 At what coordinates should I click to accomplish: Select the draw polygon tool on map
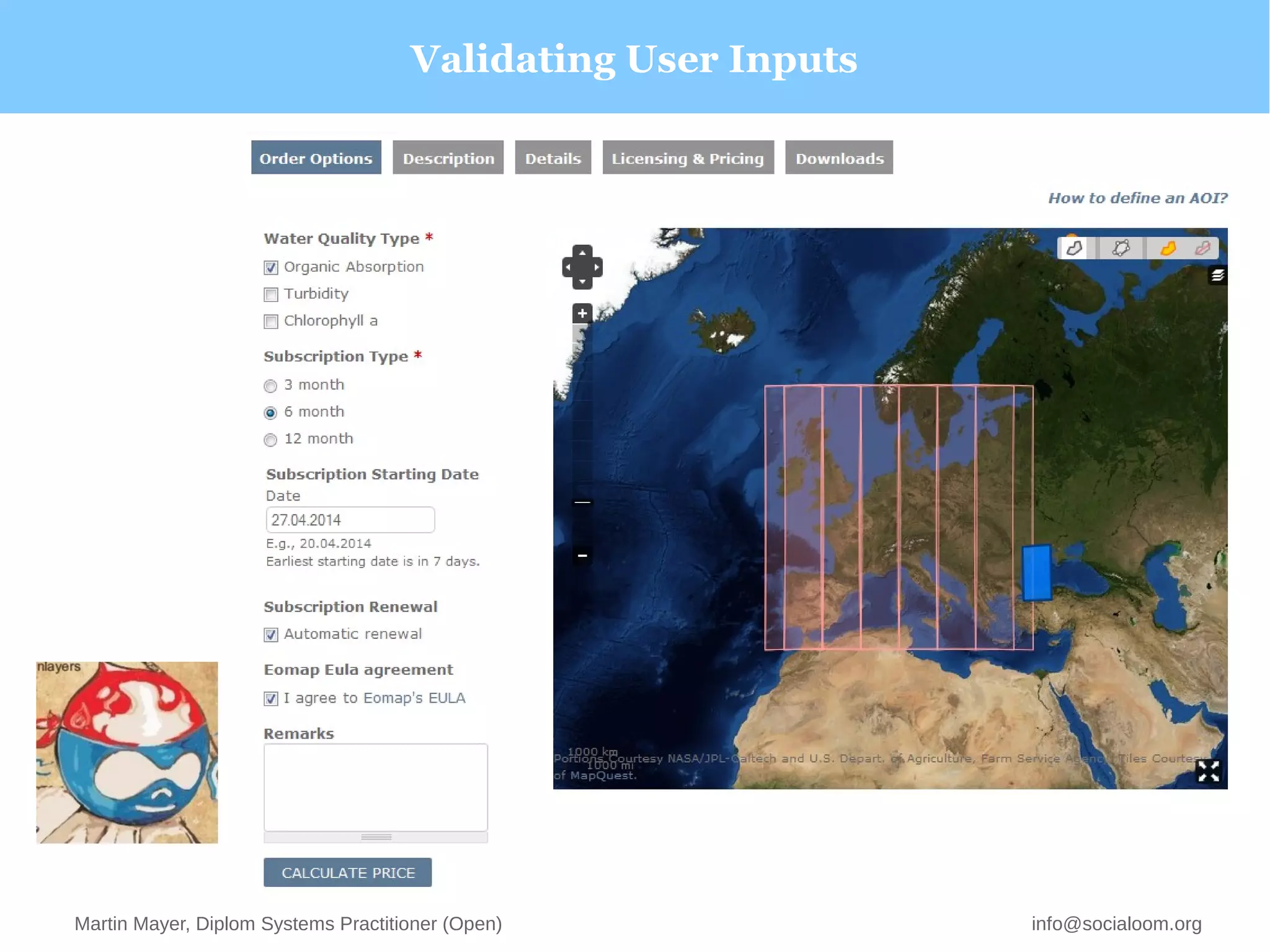[x=1075, y=248]
